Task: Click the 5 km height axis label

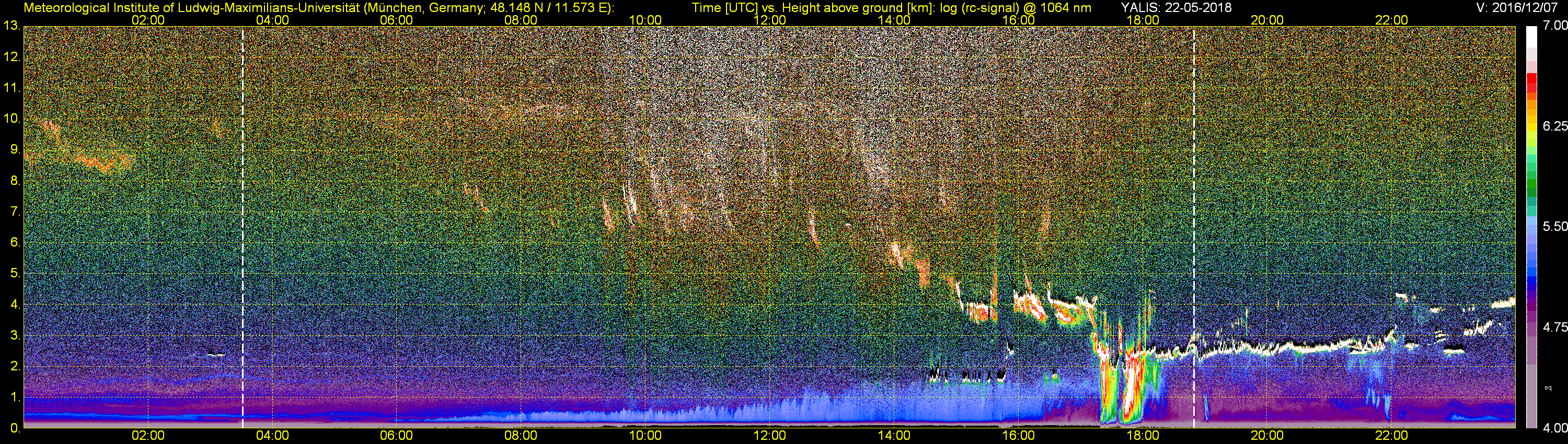Action: 15,274
